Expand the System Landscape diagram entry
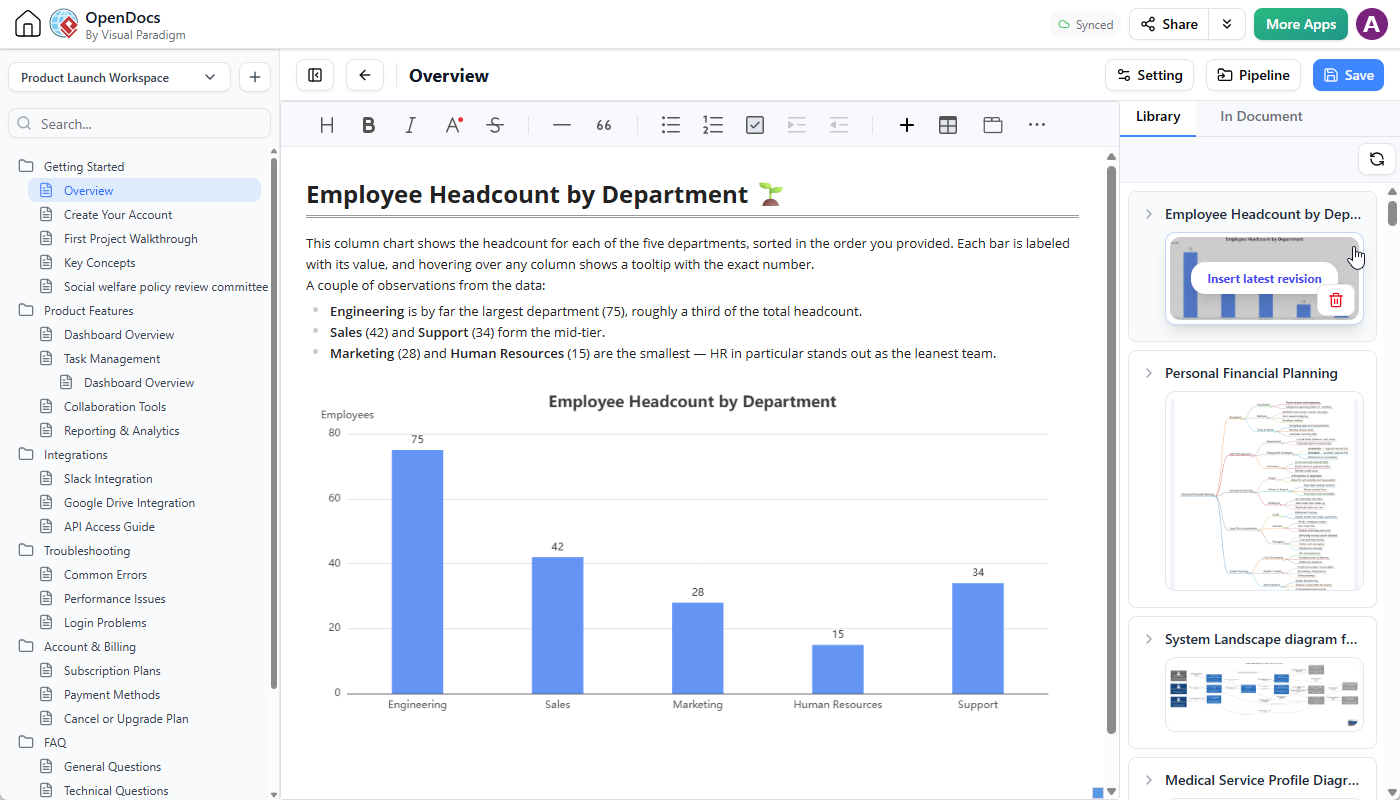This screenshot has height=800, width=1400. 1149,639
